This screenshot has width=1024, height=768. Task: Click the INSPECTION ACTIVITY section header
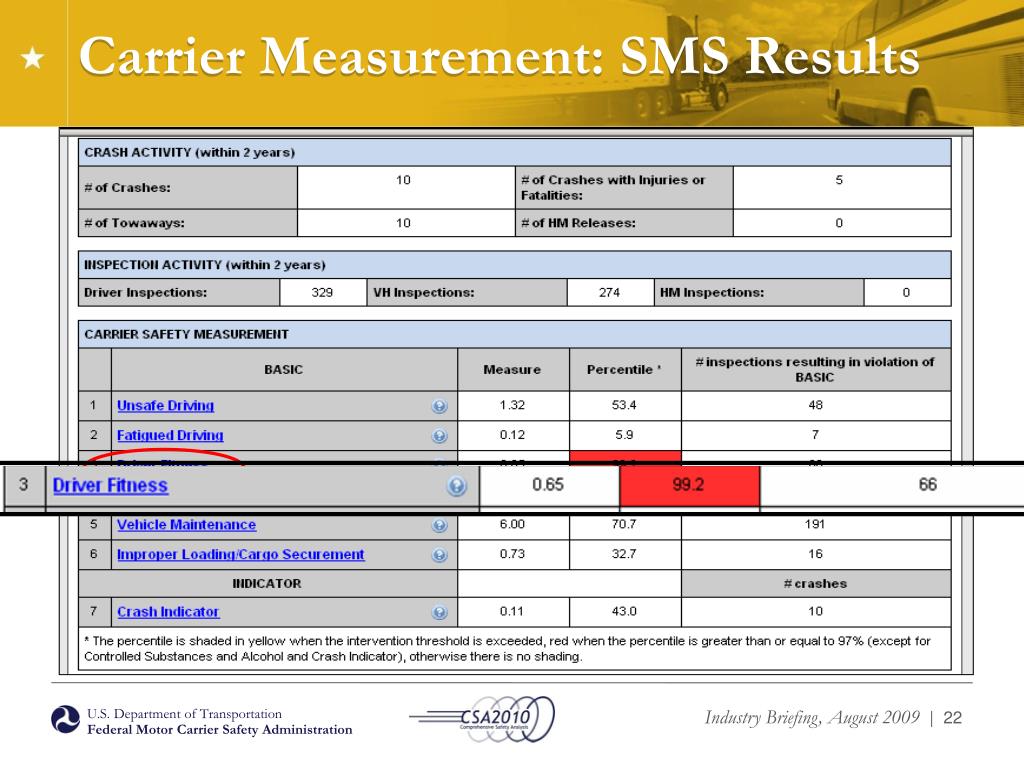click(514, 265)
